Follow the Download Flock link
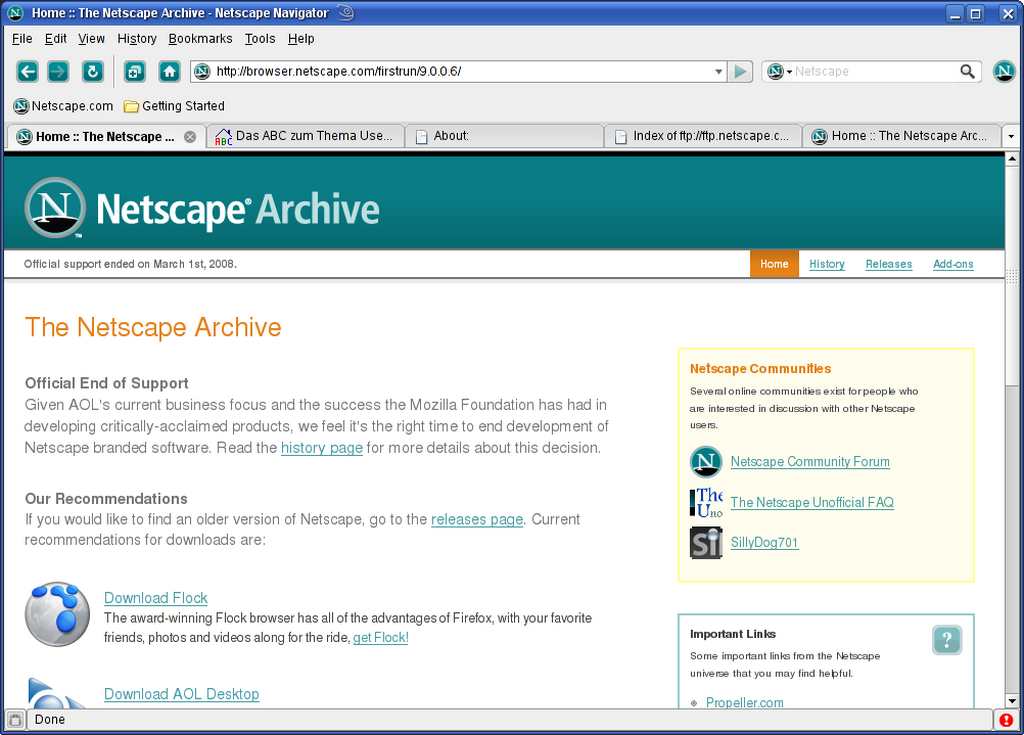Image resolution: width=1024 pixels, height=735 pixels. coord(155,598)
